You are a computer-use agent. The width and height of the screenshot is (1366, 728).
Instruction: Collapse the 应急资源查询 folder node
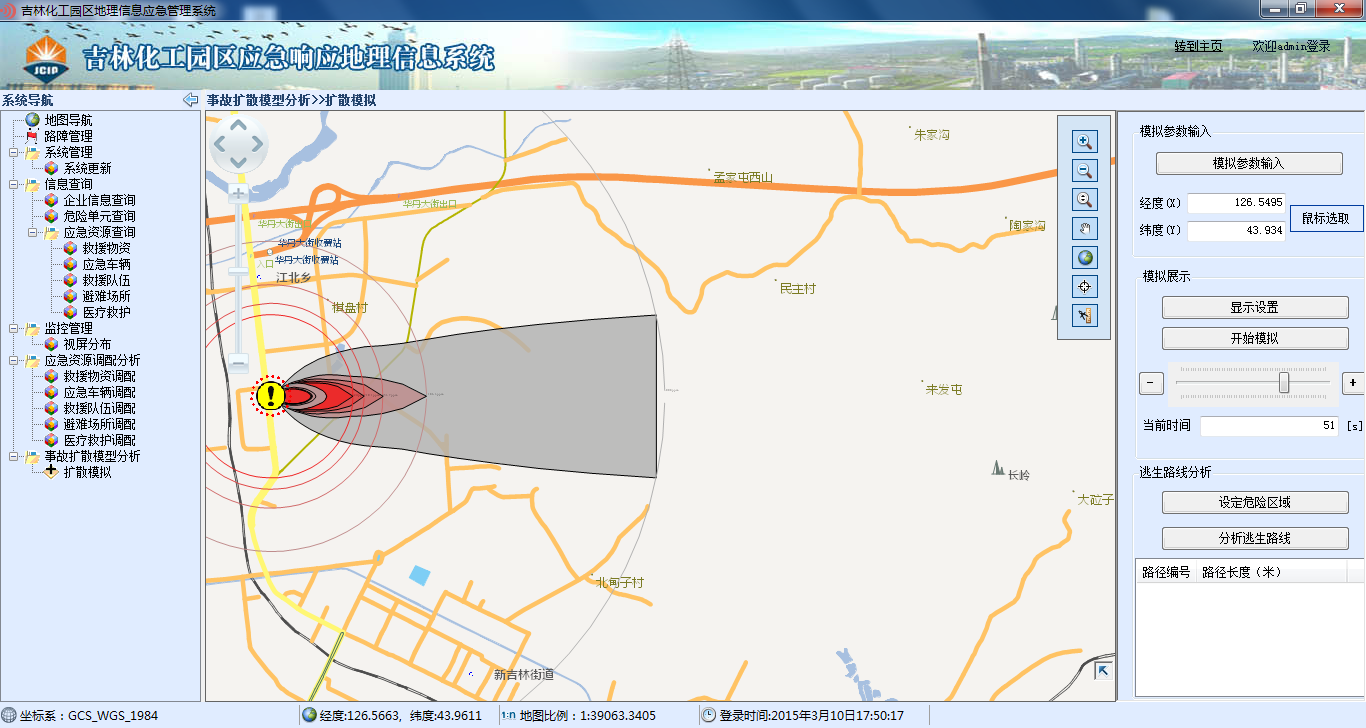click(33, 232)
